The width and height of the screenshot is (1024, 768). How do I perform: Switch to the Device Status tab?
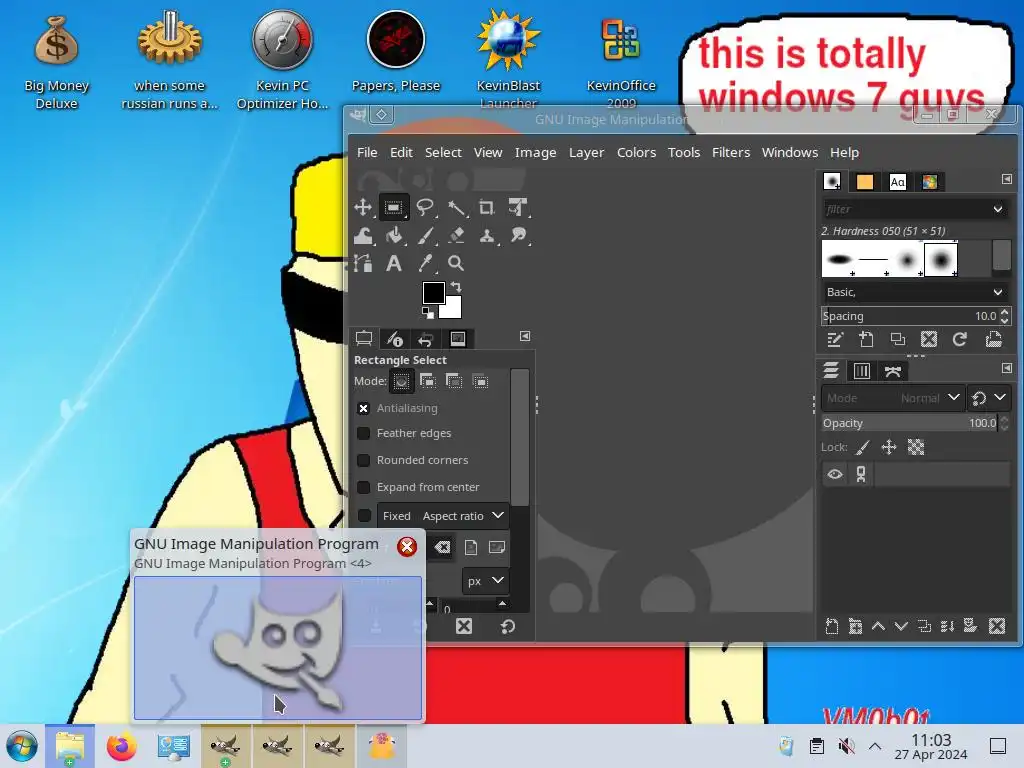coord(394,338)
